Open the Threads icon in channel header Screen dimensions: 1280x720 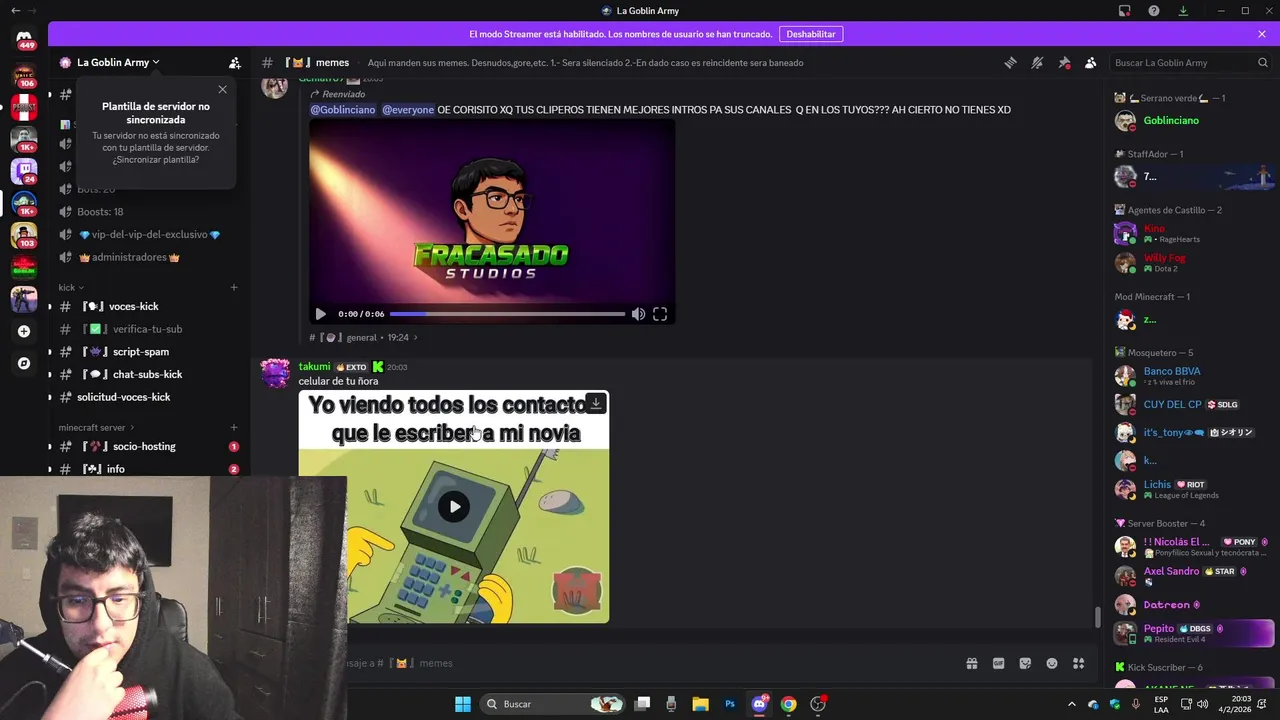tap(1010, 62)
